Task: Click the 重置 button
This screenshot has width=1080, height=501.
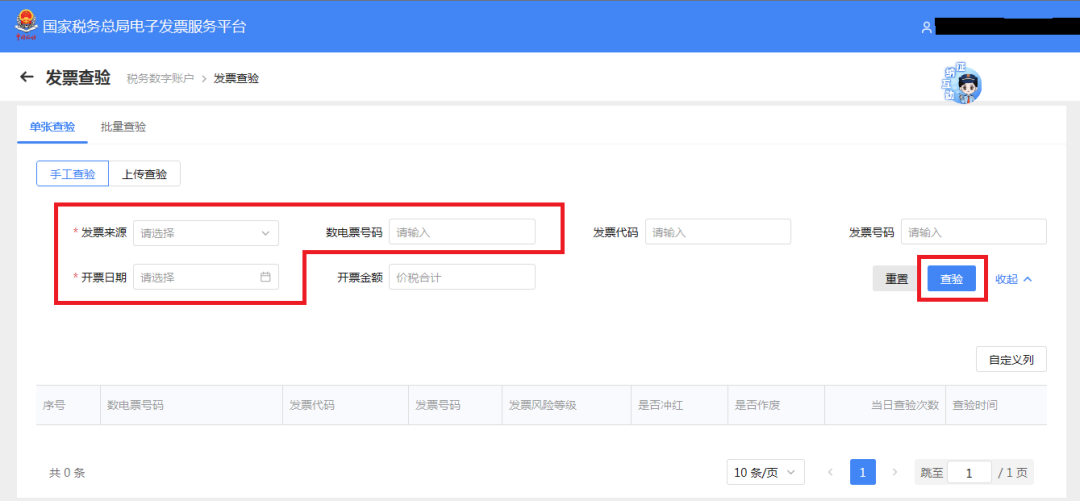Action: coord(896,278)
